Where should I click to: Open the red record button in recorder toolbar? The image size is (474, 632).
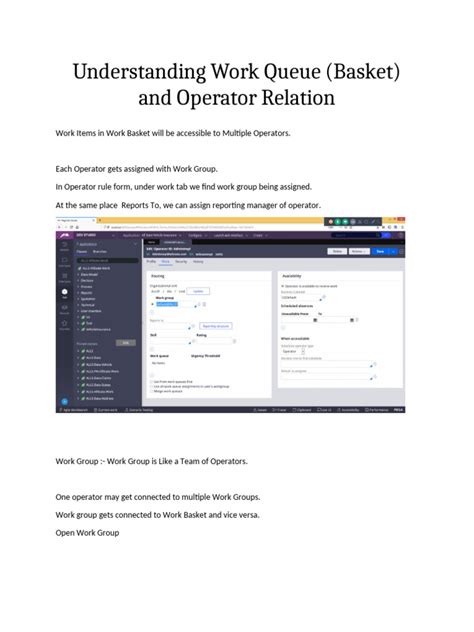point(331,222)
